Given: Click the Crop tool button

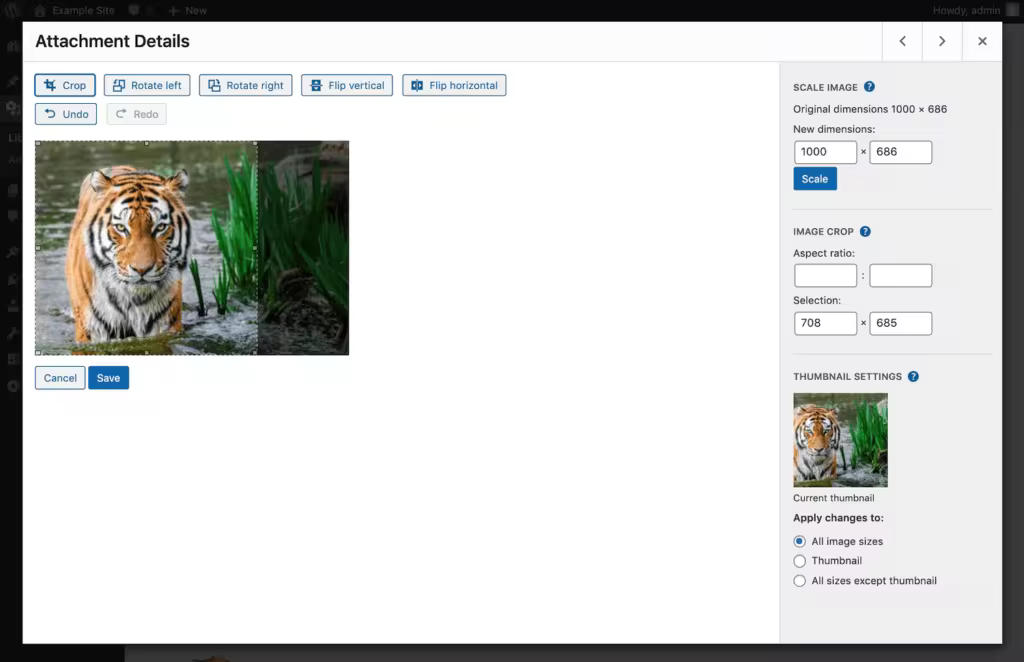Looking at the screenshot, I should [x=65, y=86].
